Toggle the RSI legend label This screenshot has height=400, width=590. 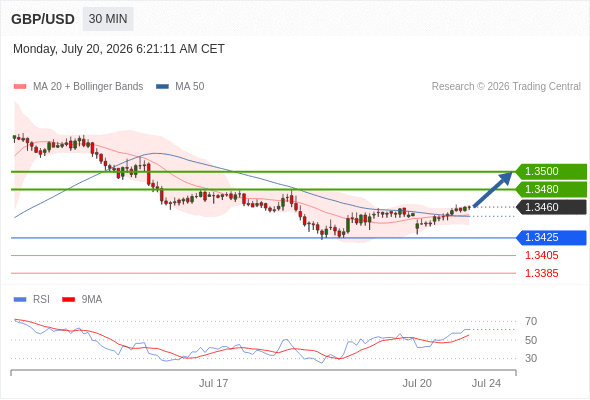point(41,300)
